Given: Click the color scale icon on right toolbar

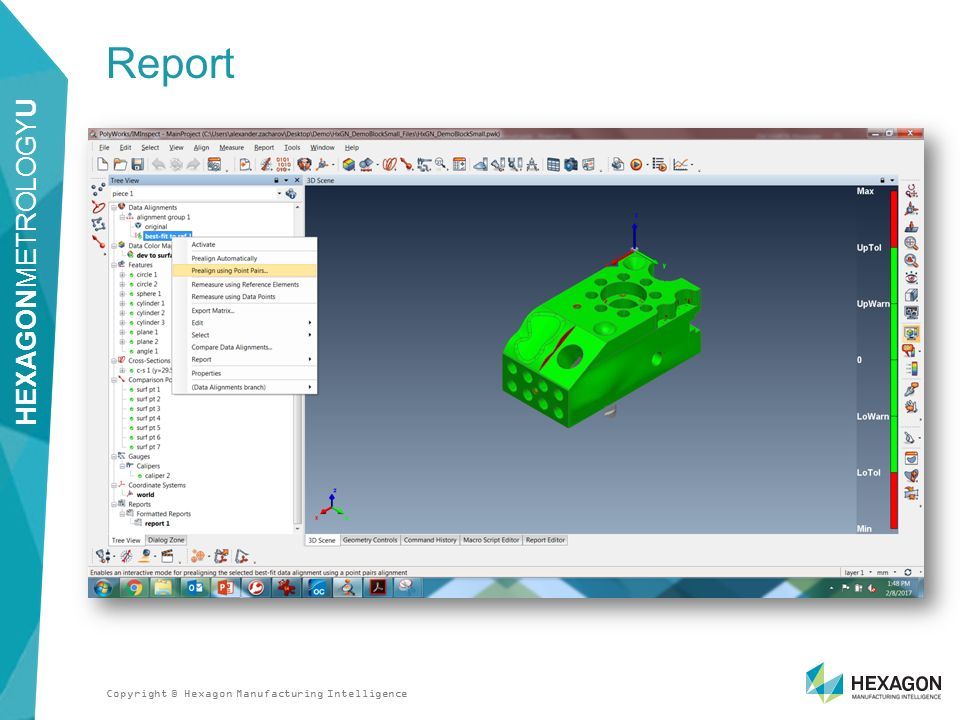Looking at the screenshot, I should (x=911, y=369).
